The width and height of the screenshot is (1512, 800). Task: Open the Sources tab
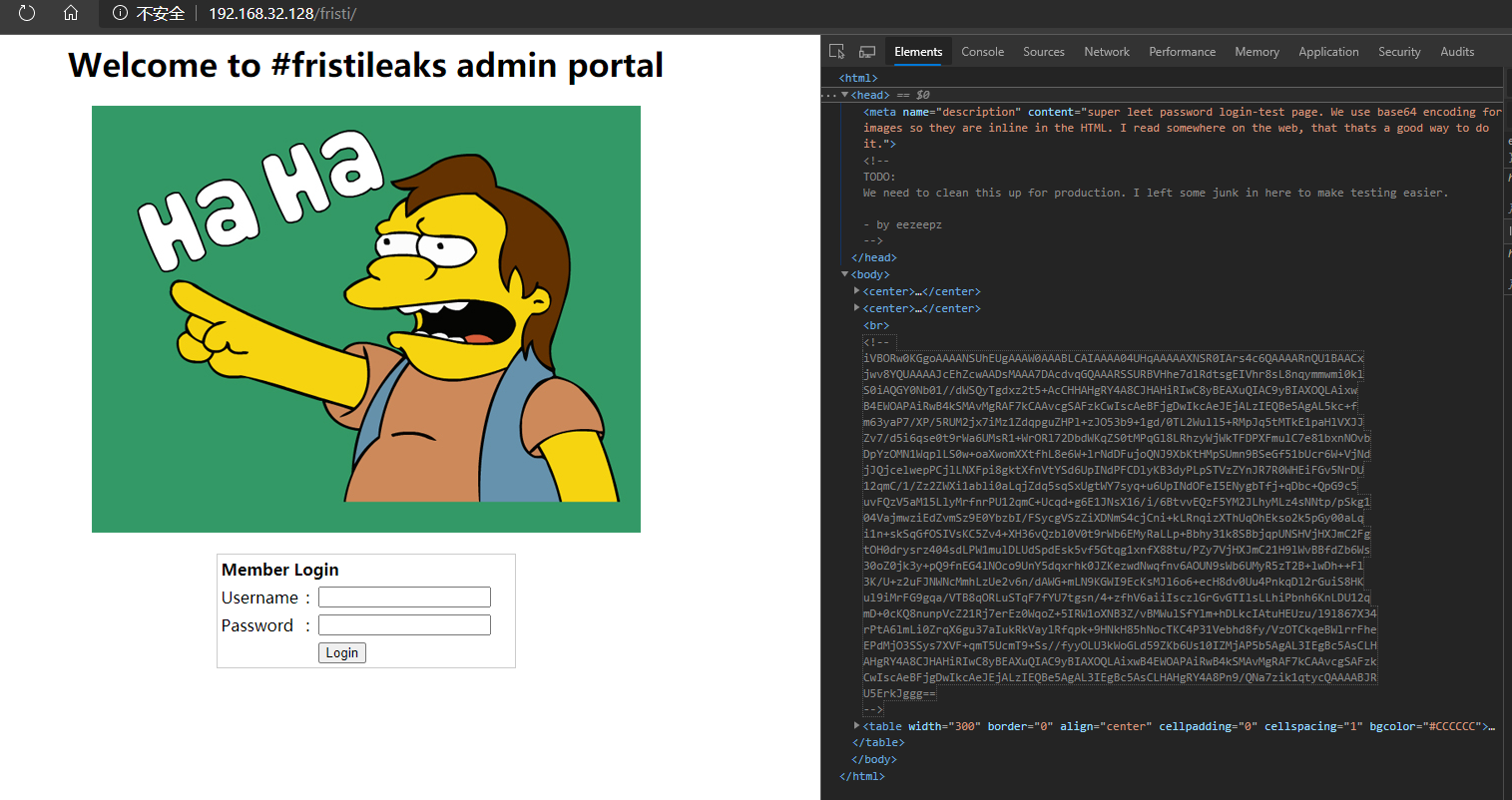point(1044,51)
